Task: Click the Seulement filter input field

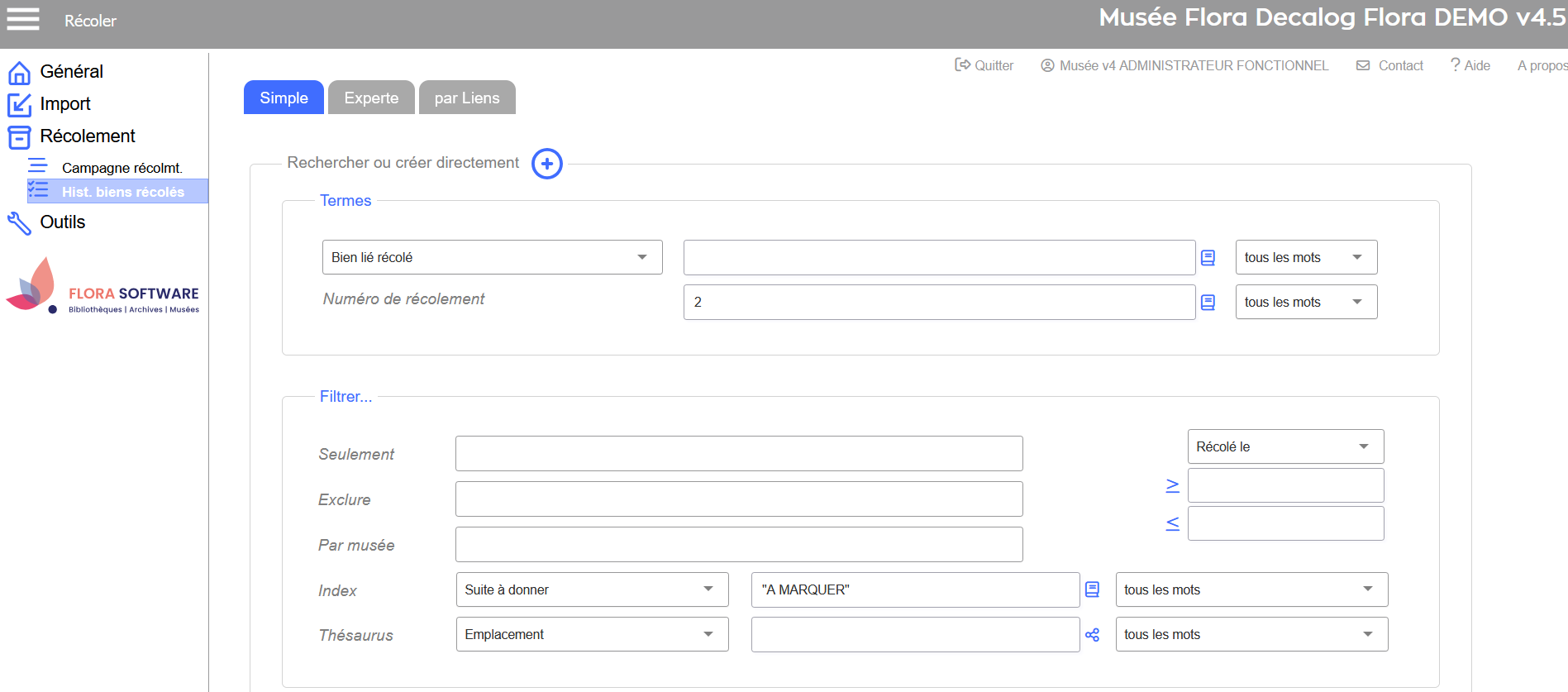Action: [x=738, y=454]
